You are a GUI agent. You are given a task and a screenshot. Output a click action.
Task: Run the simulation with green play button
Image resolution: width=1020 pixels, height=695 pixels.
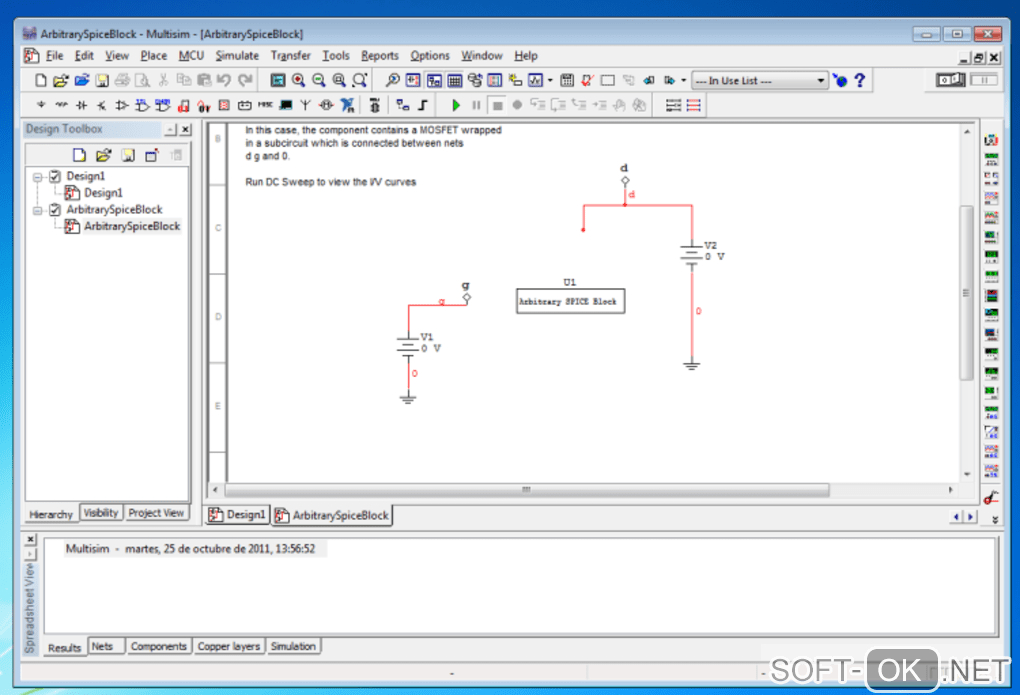point(456,105)
